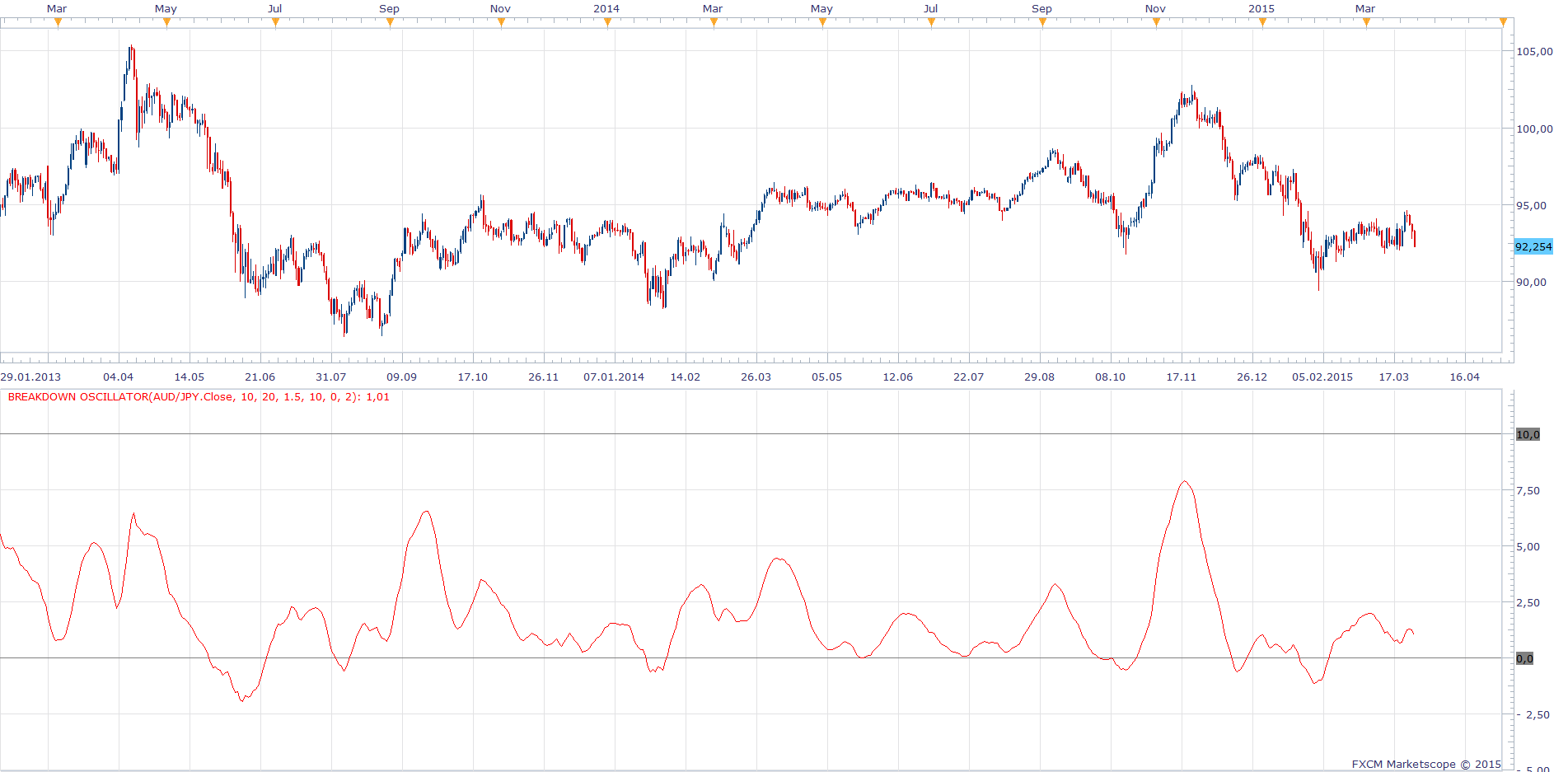Select the 17.10 date label
Viewport: 1568px width, 772px height.
pyautogui.click(x=472, y=377)
